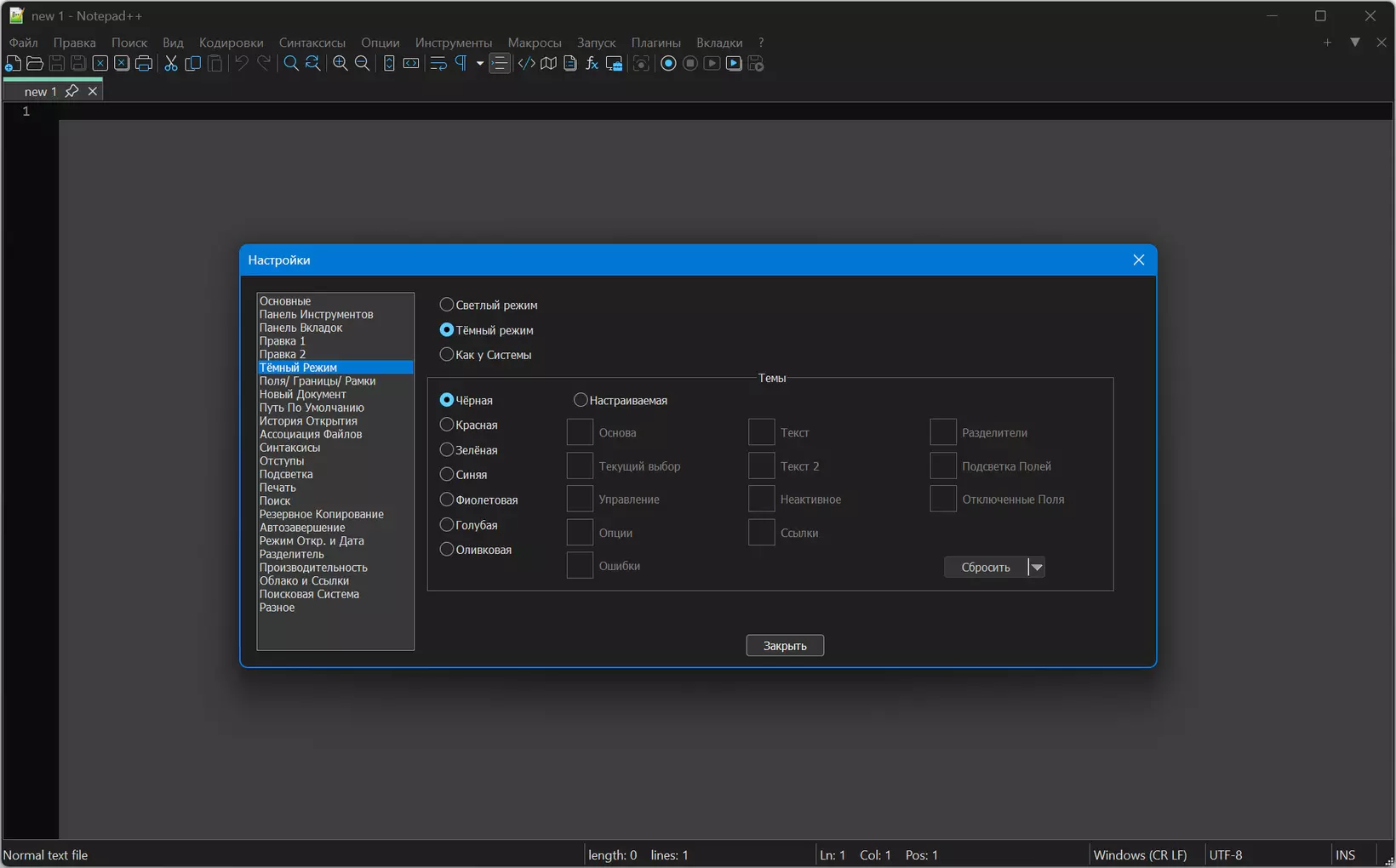Choose the Настраиваемая theme radio button
1396x868 pixels.
pos(581,400)
